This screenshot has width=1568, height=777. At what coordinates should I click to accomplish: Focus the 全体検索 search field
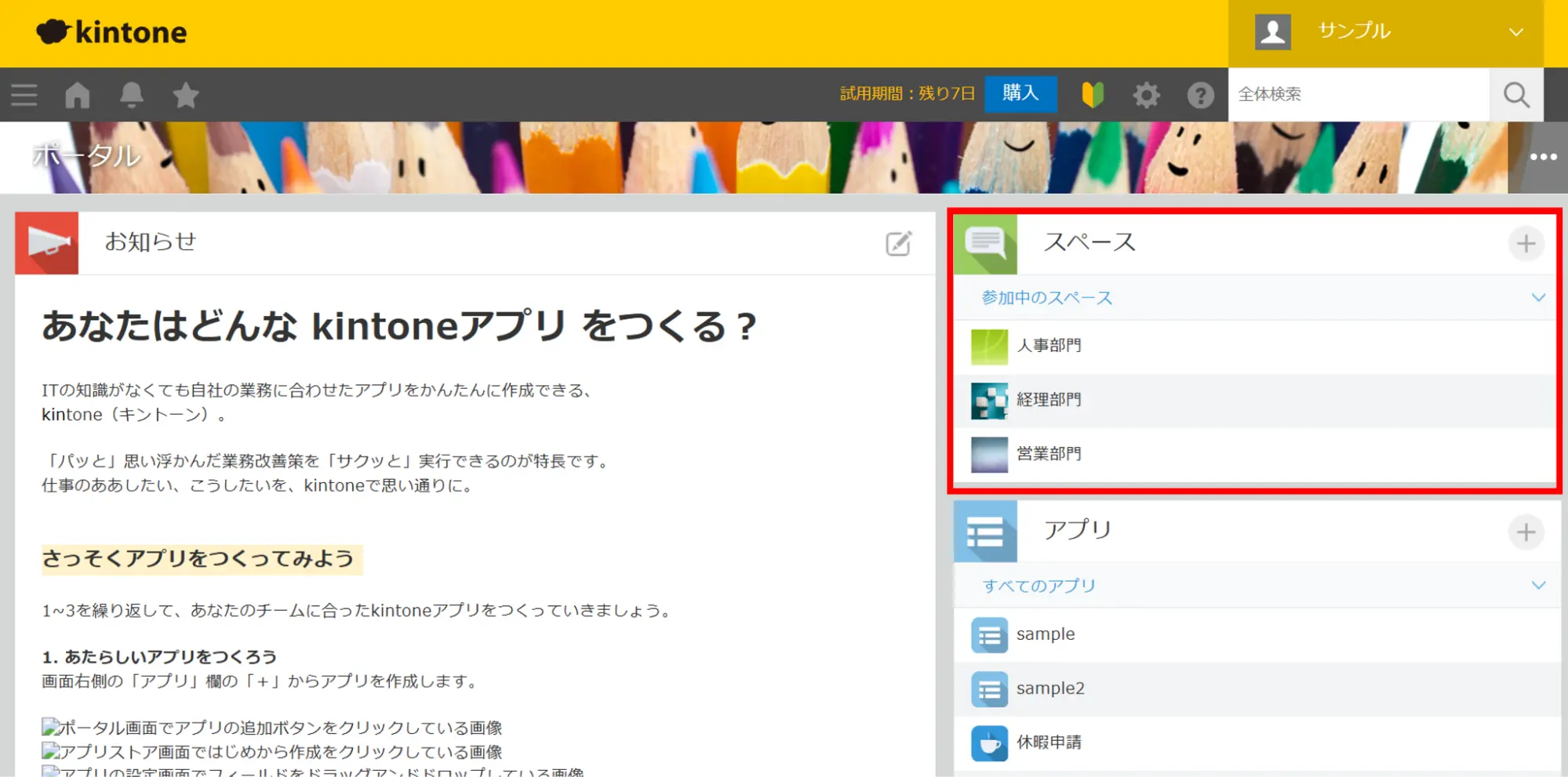1357,95
